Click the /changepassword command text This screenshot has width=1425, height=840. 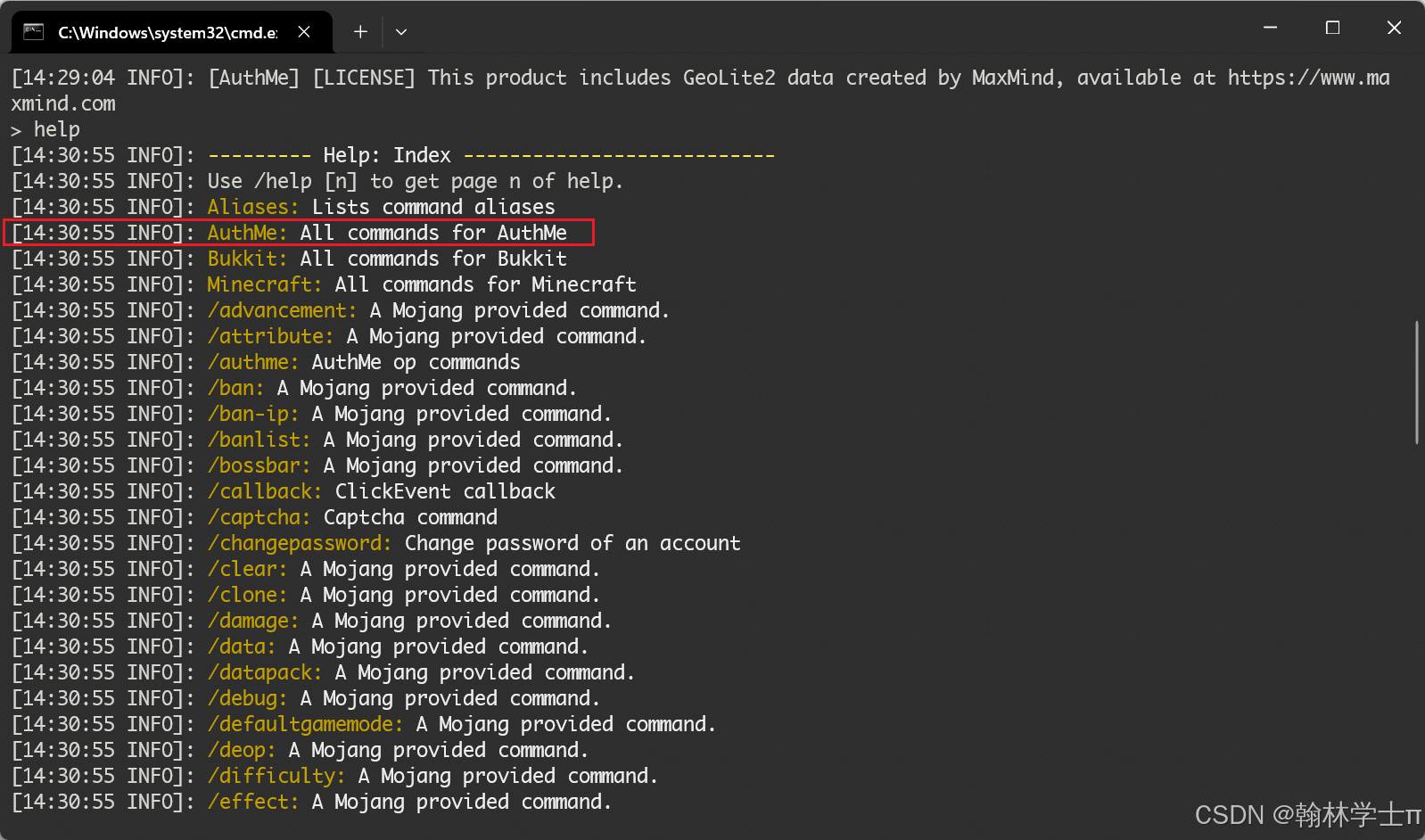coord(300,543)
